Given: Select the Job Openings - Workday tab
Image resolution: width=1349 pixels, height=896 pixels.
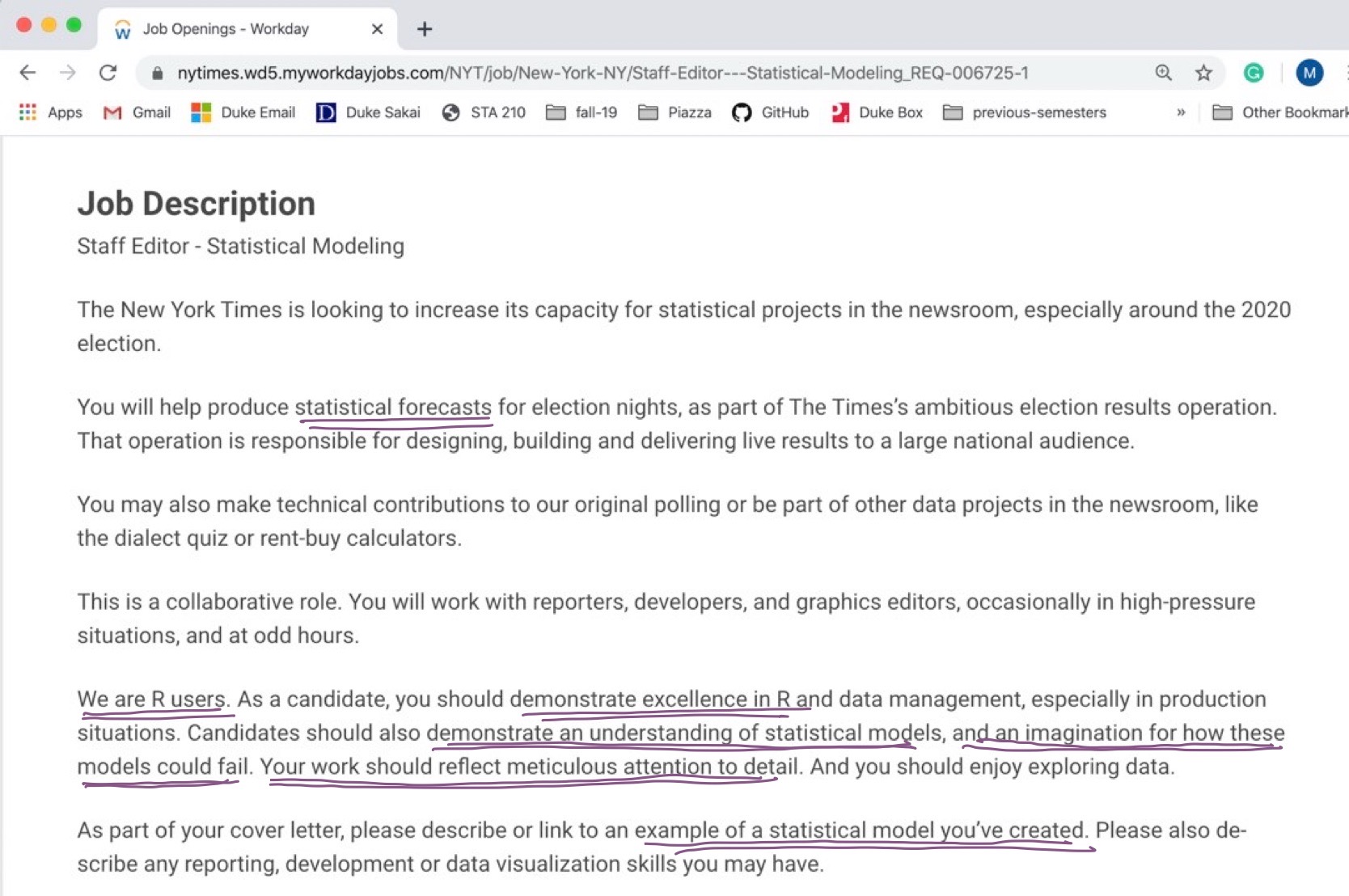Looking at the screenshot, I should pos(247,29).
